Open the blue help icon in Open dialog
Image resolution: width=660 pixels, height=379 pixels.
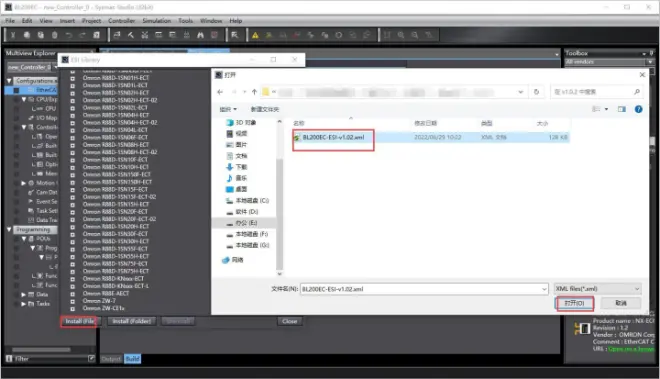click(639, 109)
